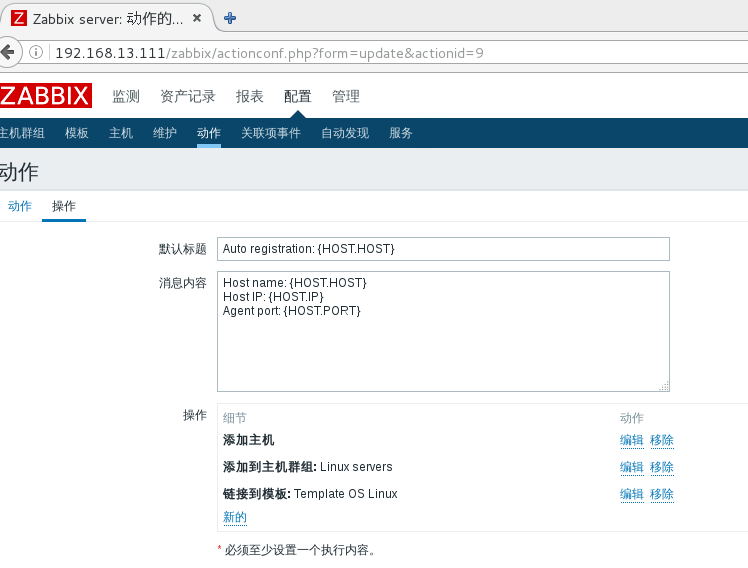Click the 动作 page heading
This screenshot has width=748, height=568.
click(19, 172)
